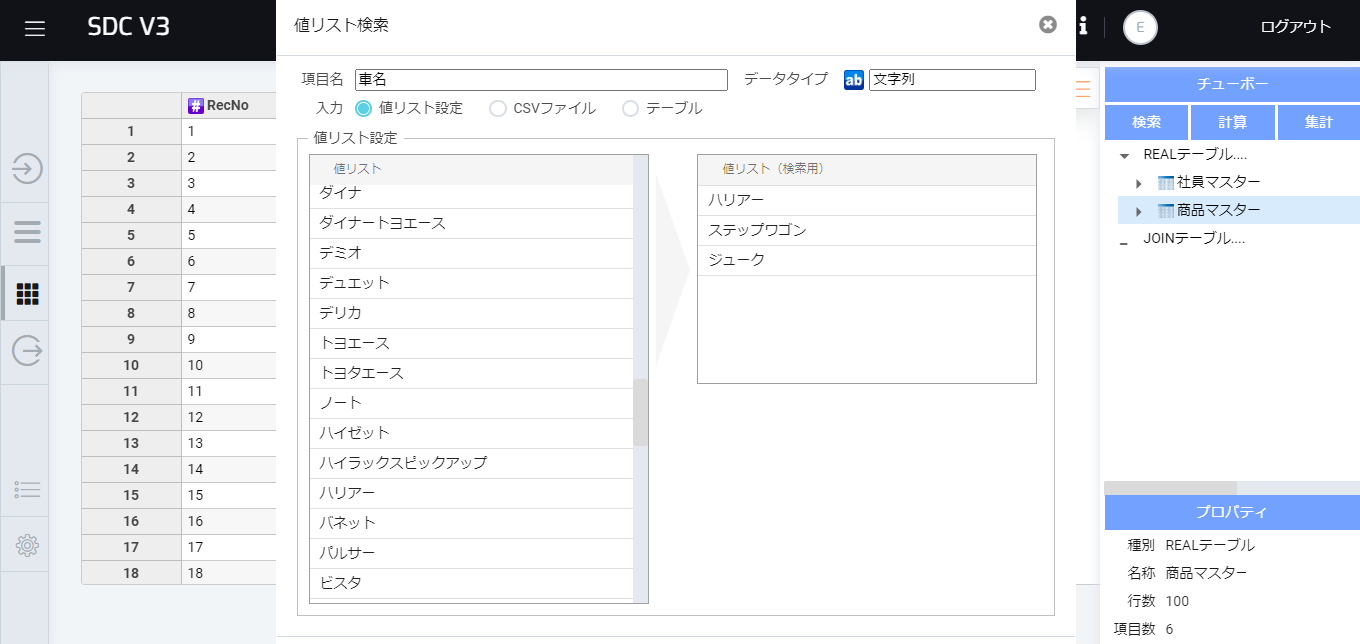Choose the CSVファイル input option
The image size is (1360, 644).
(497, 108)
